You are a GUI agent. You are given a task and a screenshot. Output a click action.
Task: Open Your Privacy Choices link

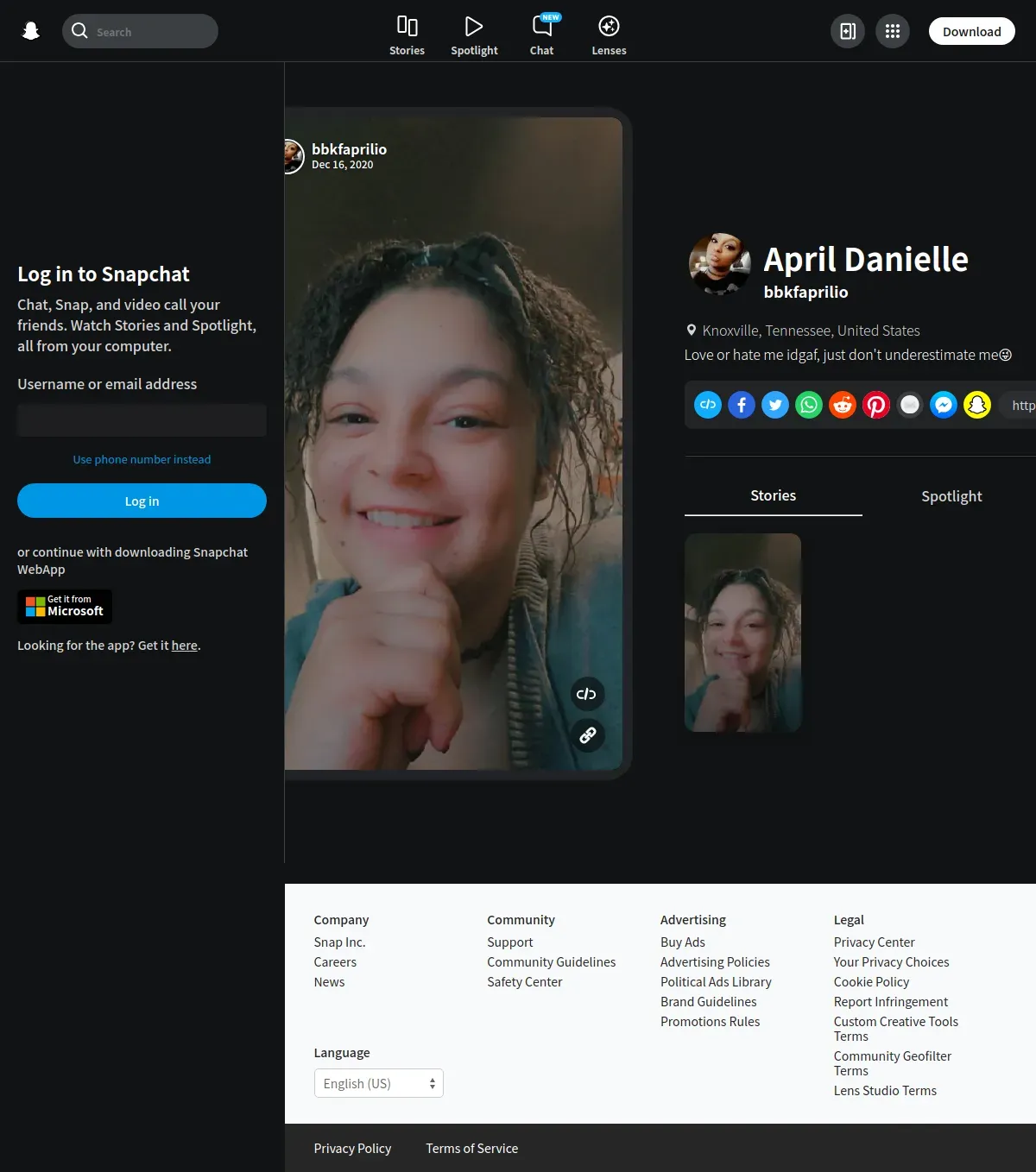[x=891, y=962]
